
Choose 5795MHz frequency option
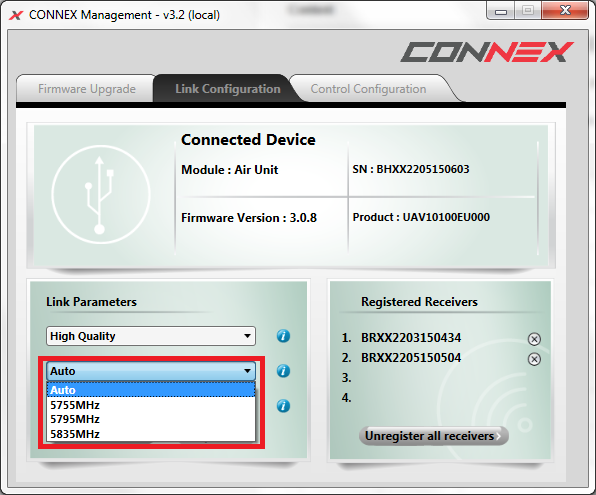point(151,419)
